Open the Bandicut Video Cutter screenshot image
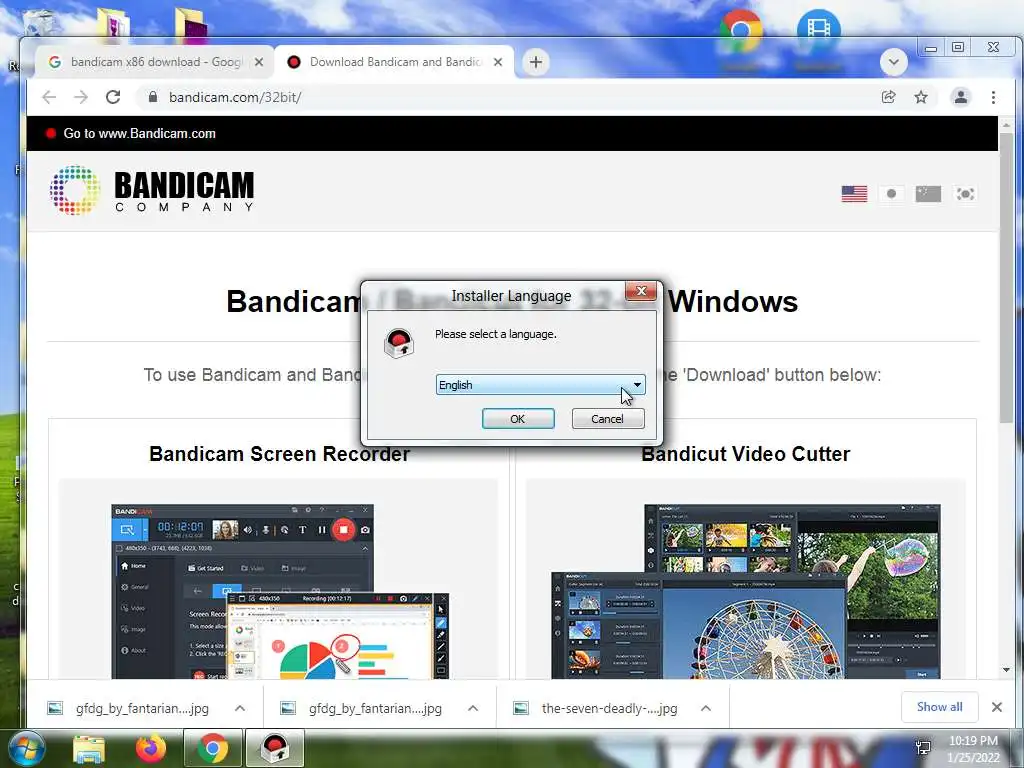1024x768 pixels. click(746, 591)
